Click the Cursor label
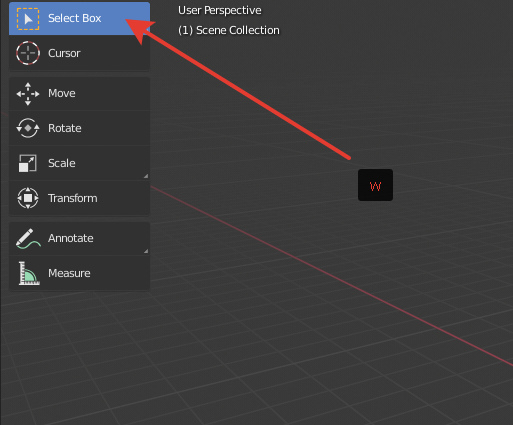Viewport: 513px width, 425px height. tap(64, 53)
